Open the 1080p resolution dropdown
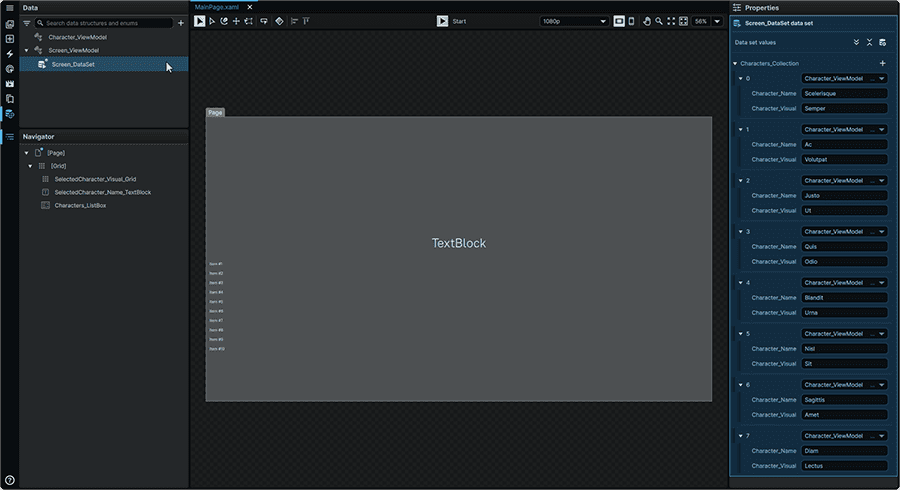900x490 pixels. click(x=574, y=21)
